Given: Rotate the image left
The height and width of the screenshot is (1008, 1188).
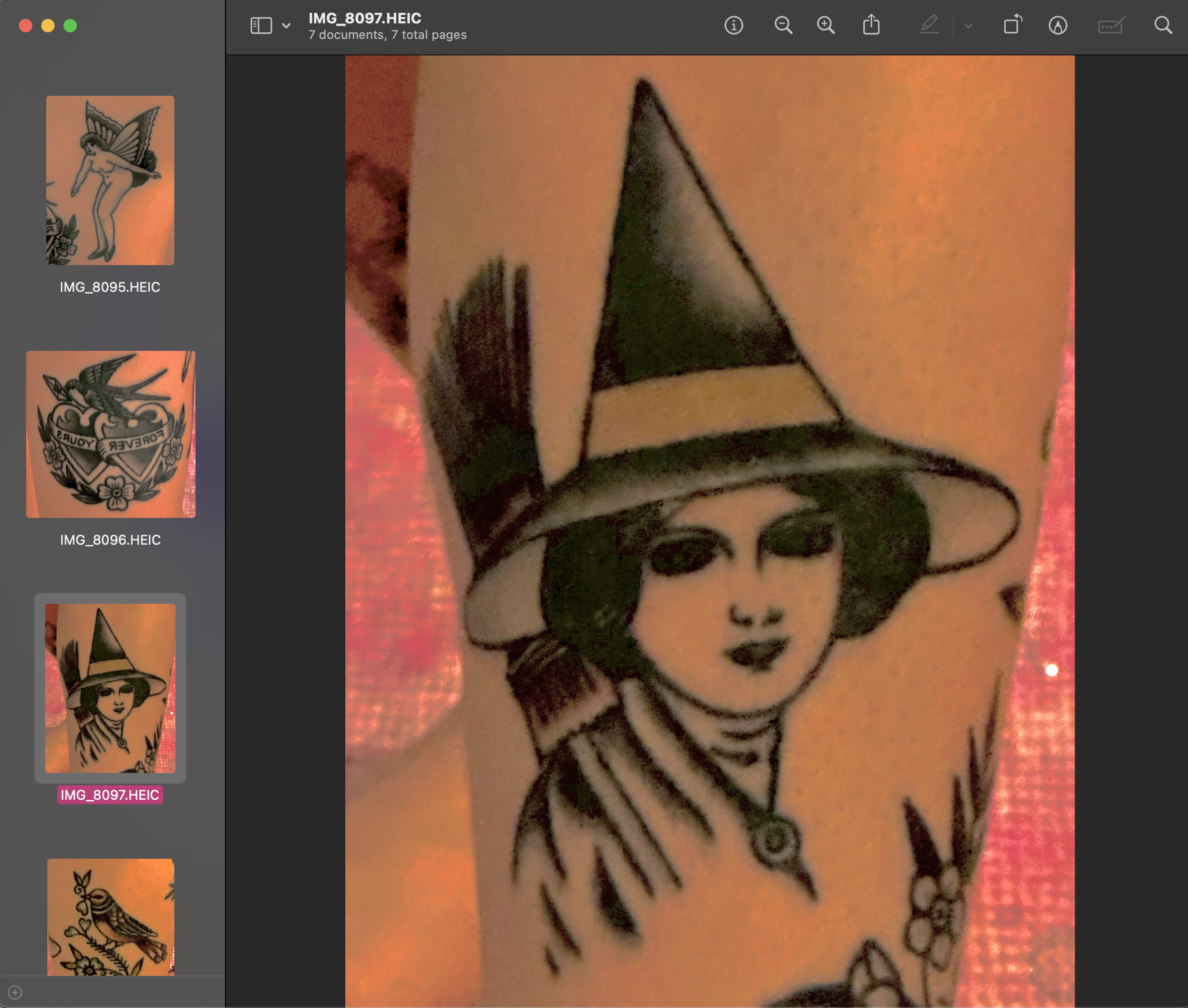Looking at the screenshot, I should 1013,25.
